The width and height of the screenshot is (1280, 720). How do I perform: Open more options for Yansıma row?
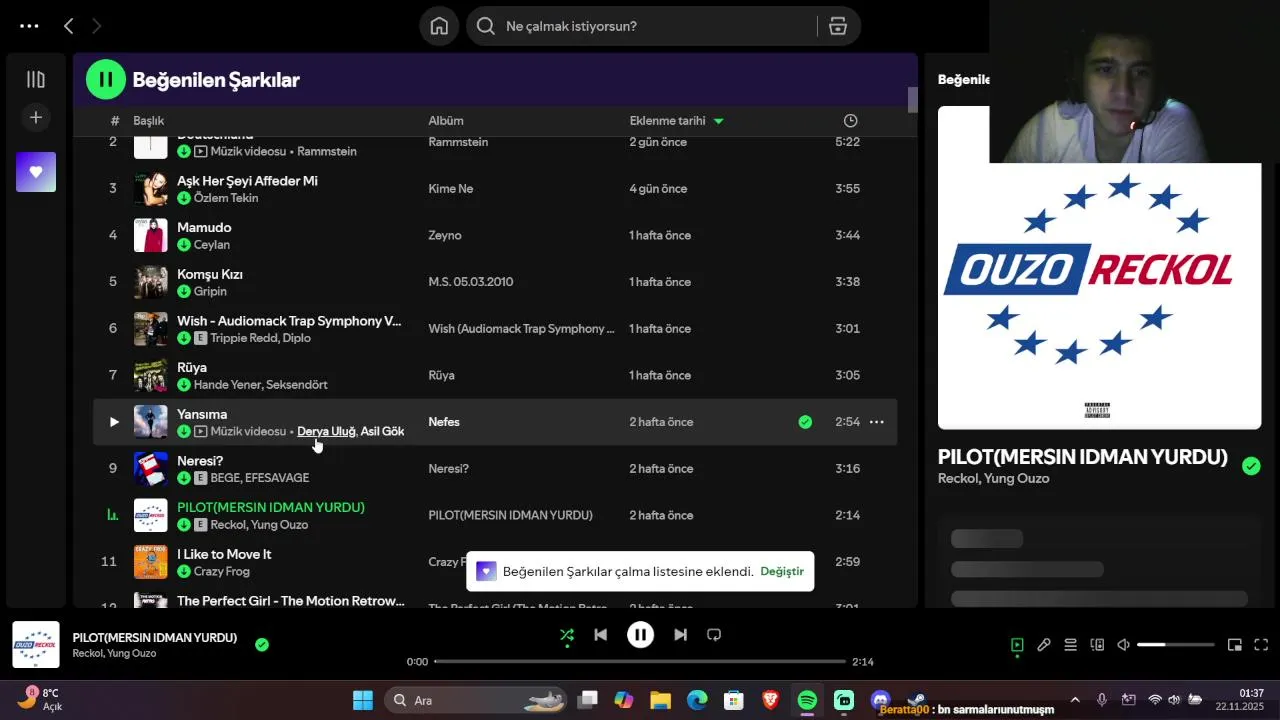click(876, 422)
